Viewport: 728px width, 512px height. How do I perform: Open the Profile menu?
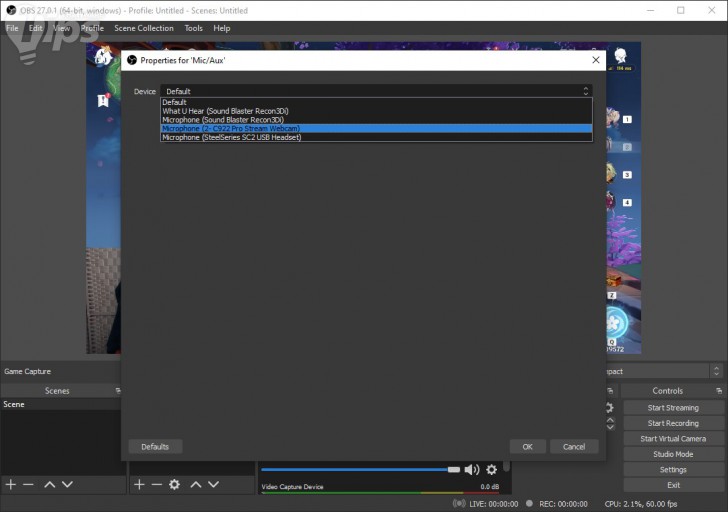click(x=92, y=28)
